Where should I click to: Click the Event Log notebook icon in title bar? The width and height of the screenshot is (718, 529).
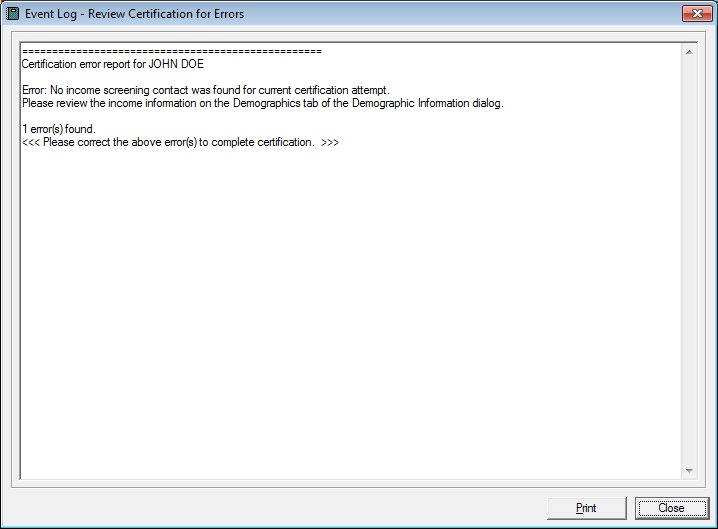14,14
